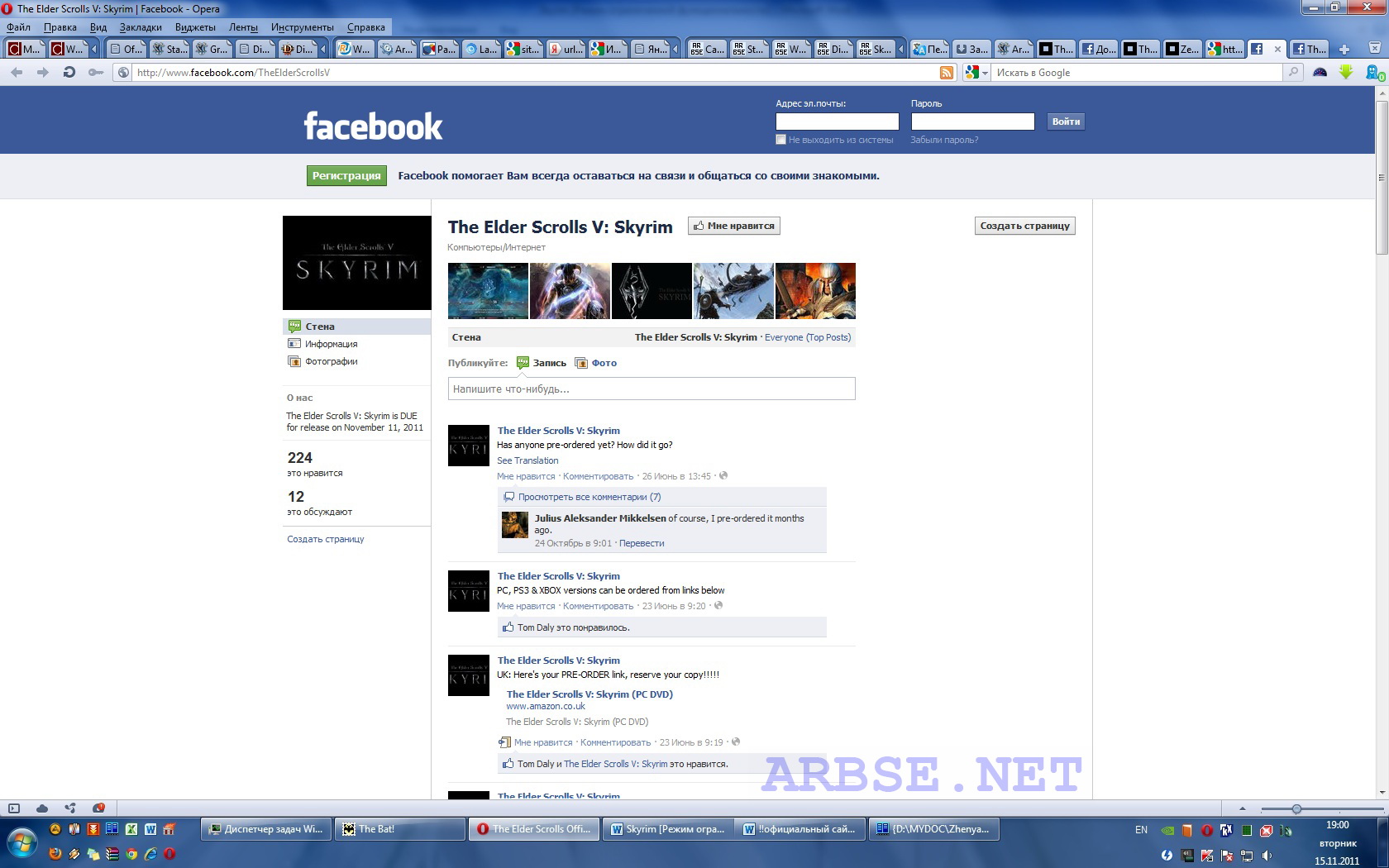
Task: Click the browser Back arrow
Action: pyautogui.click(x=17, y=73)
